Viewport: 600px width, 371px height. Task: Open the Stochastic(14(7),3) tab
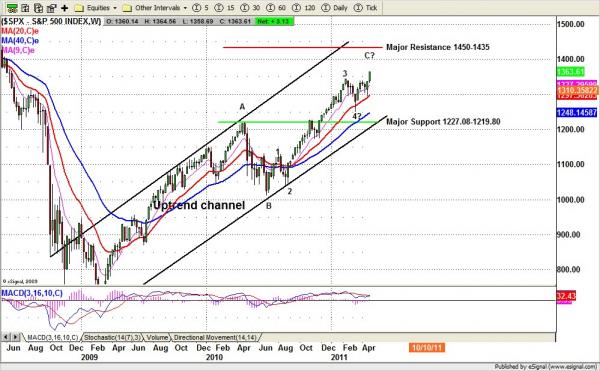(112, 337)
